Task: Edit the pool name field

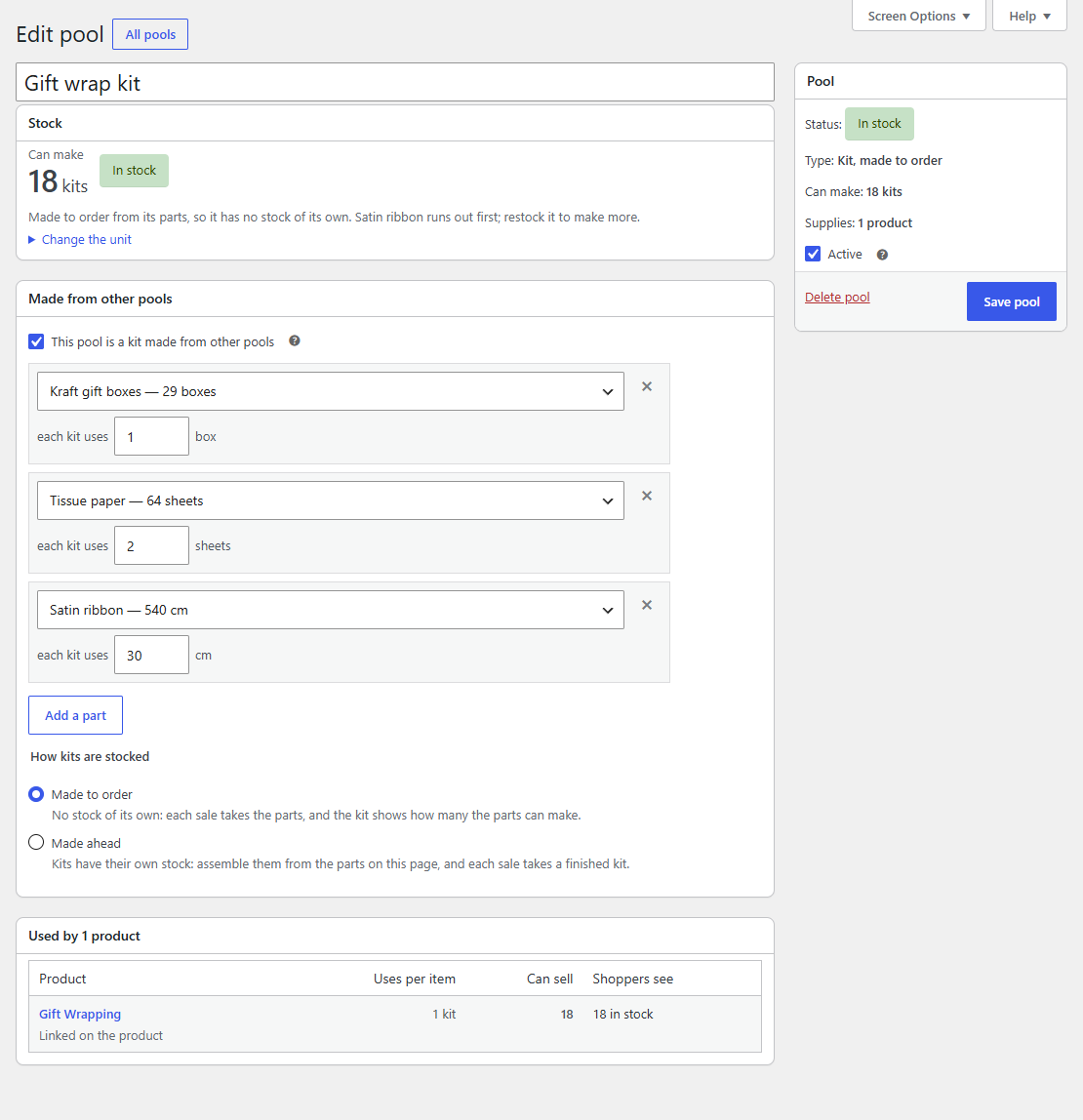Action: click(395, 82)
